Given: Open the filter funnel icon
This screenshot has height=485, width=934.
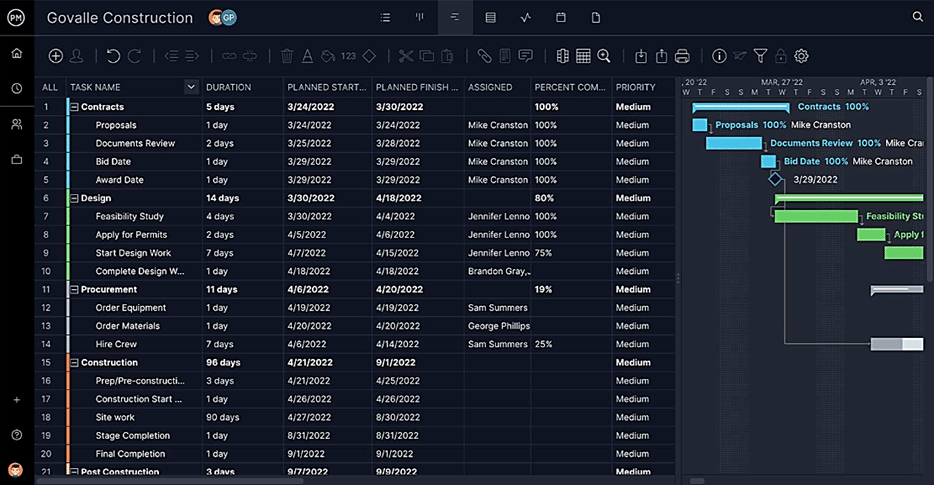Looking at the screenshot, I should (760, 57).
